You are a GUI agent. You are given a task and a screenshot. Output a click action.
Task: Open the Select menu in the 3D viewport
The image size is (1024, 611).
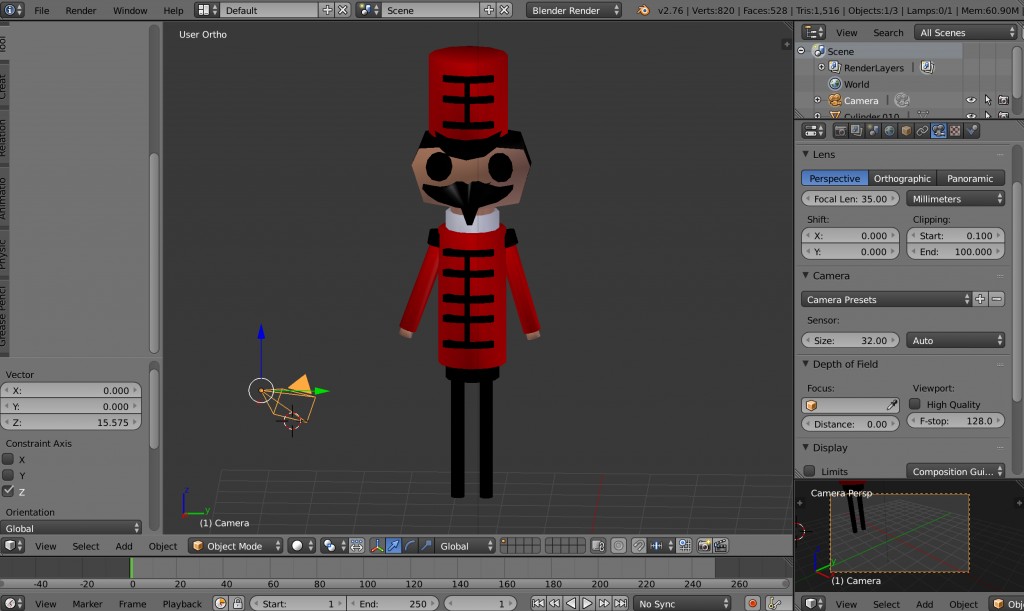tap(86, 546)
